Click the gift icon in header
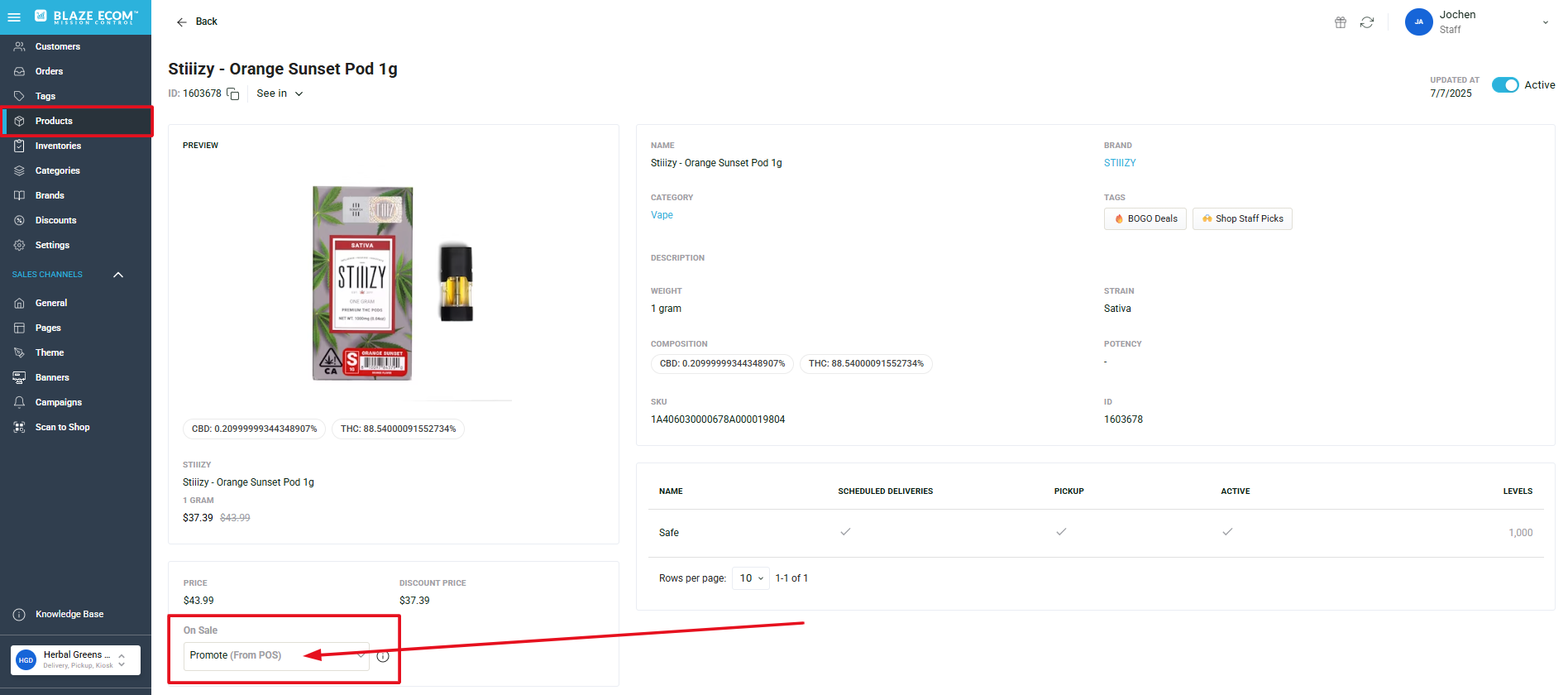The image size is (1568, 695). pyautogui.click(x=1341, y=22)
